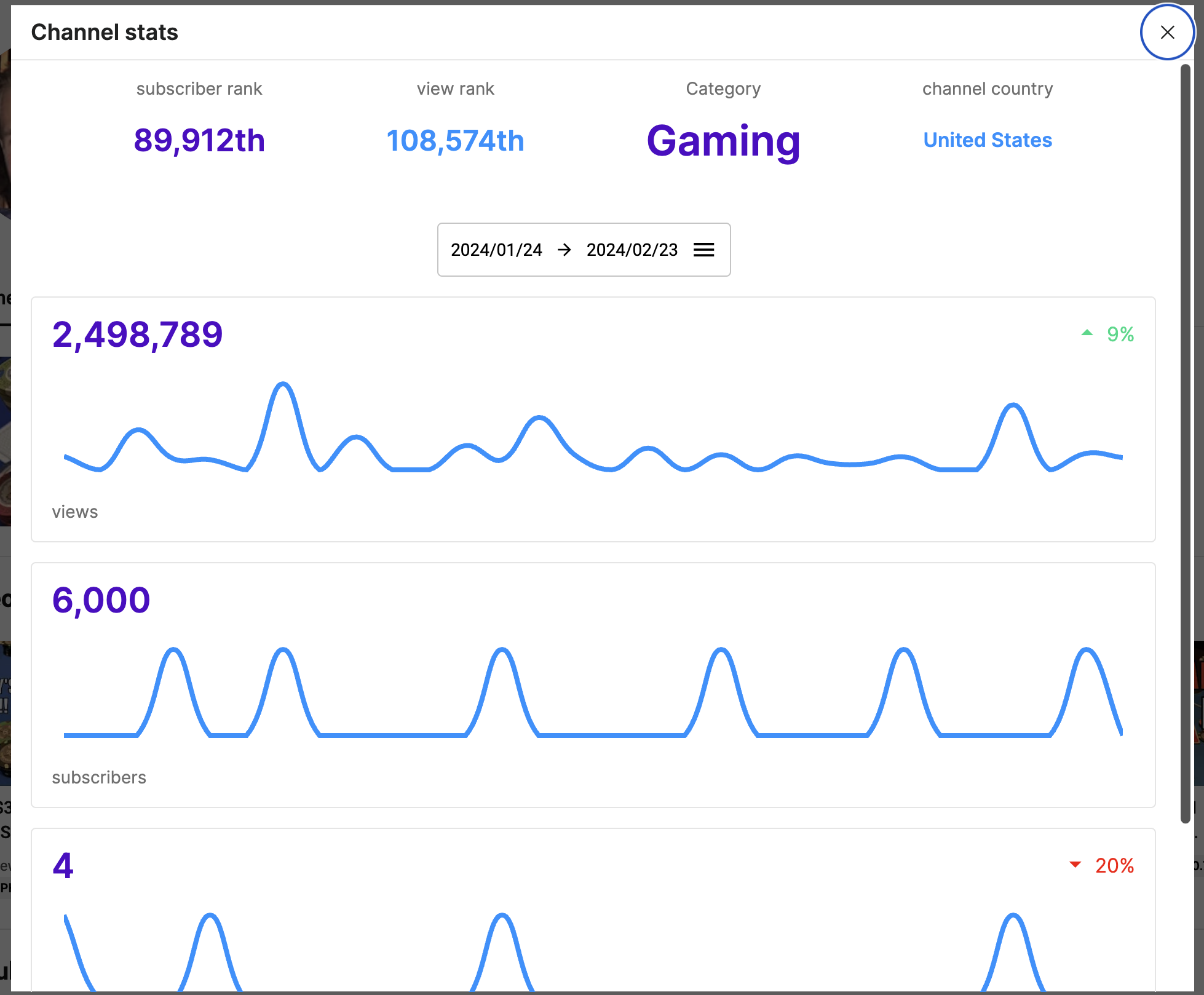Image resolution: width=1204 pixels, height=995 pixels.
Task: Open the date range menu icon
Action: click(704, 250)
